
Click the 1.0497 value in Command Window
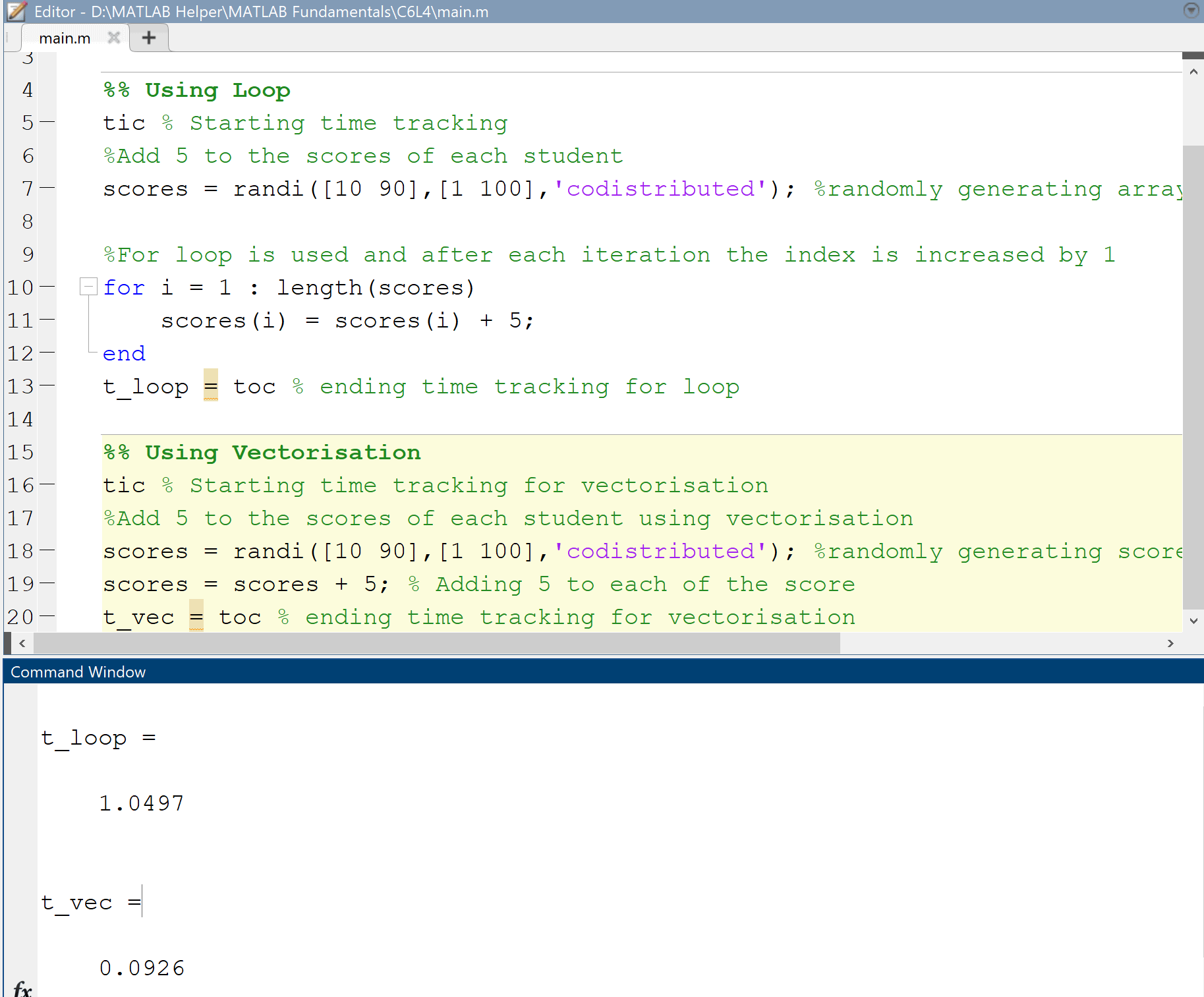click(x=142, y=803)
